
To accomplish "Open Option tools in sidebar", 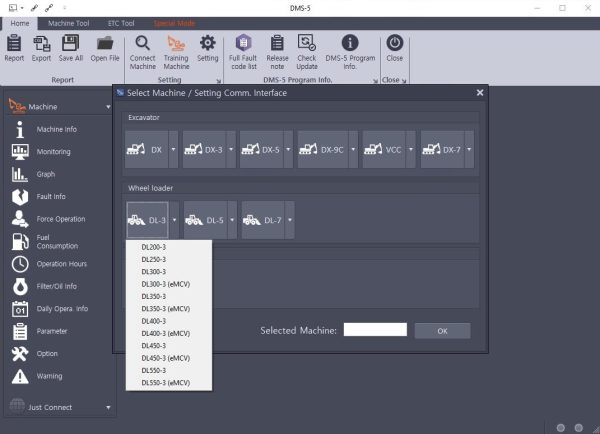I will pos(47,354).
